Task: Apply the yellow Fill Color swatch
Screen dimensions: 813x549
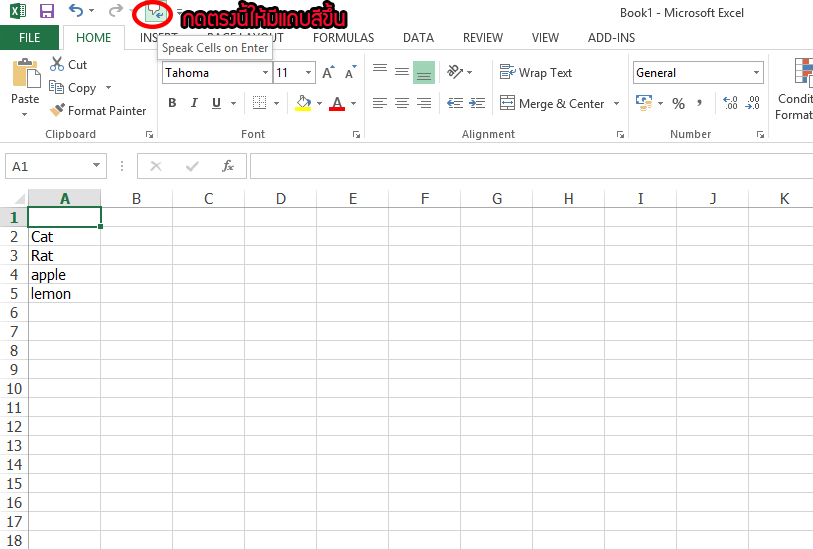Action: pos(304,103)
